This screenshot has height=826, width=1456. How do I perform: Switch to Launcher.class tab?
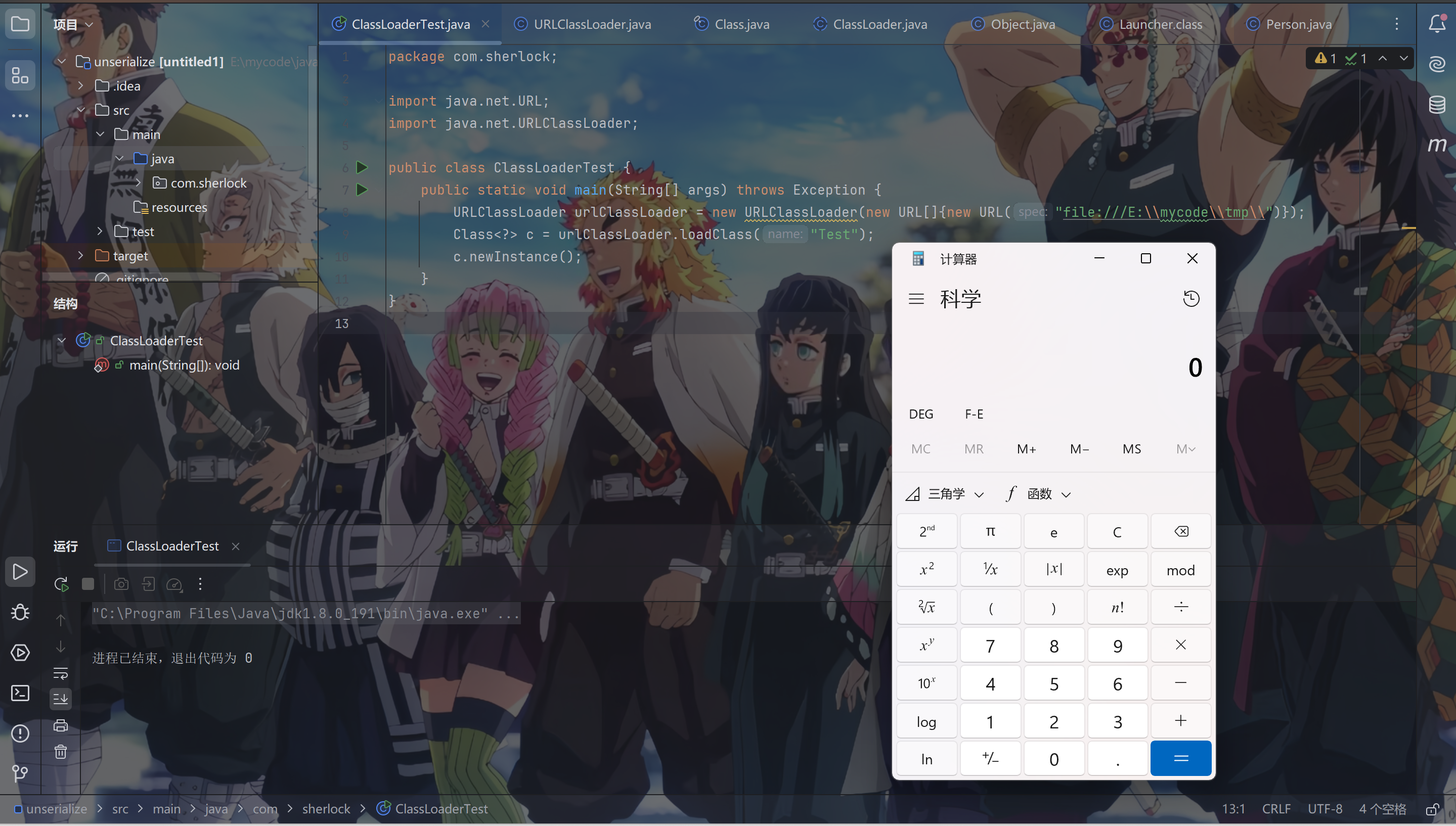point(1151,24)
